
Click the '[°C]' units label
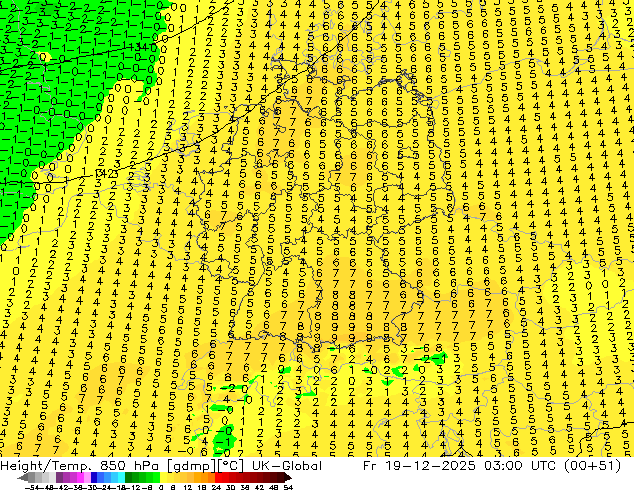click(232, 466)
